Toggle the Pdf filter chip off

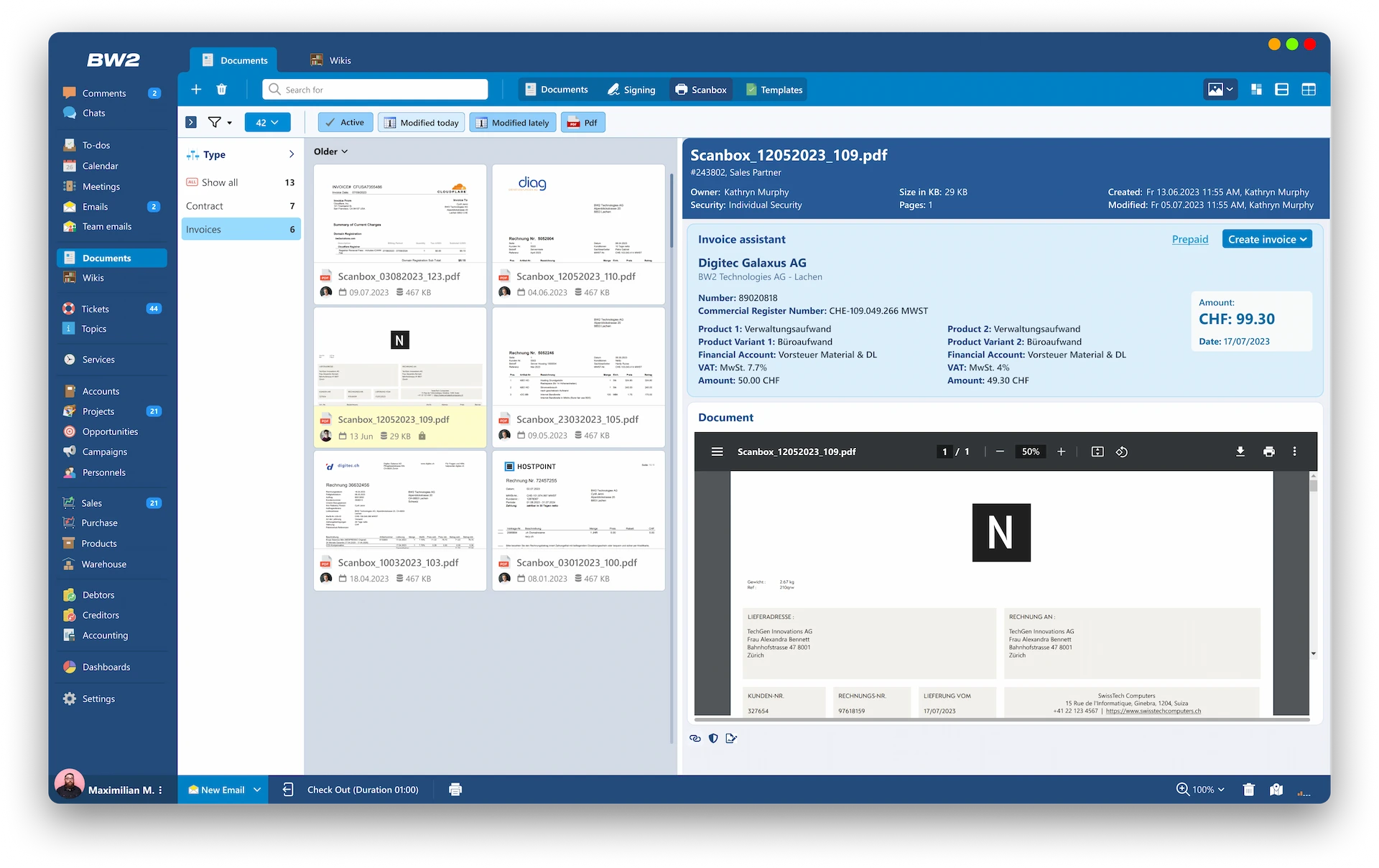pyautogui.click(x=582, y=122)
